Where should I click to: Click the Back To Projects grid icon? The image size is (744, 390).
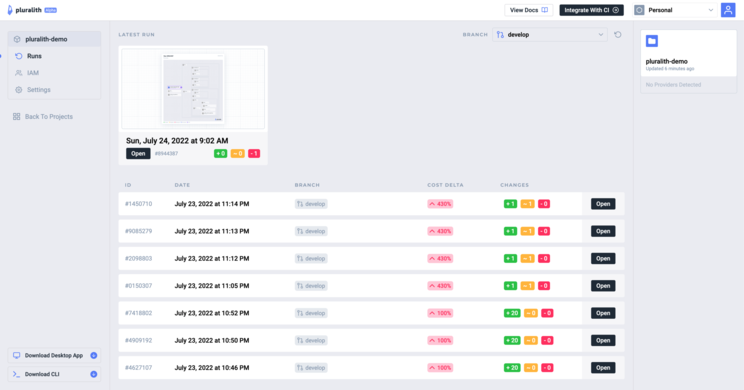click(x=17, y=116)
